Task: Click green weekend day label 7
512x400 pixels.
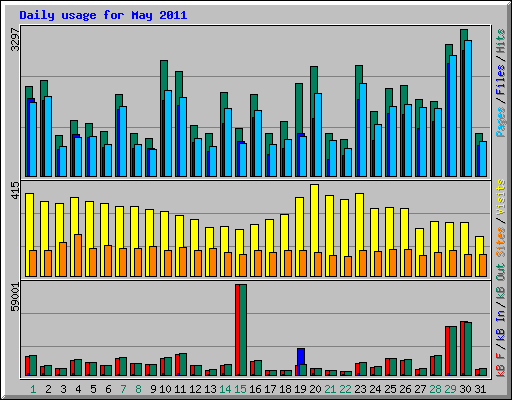Action: [x=123, y=389]
